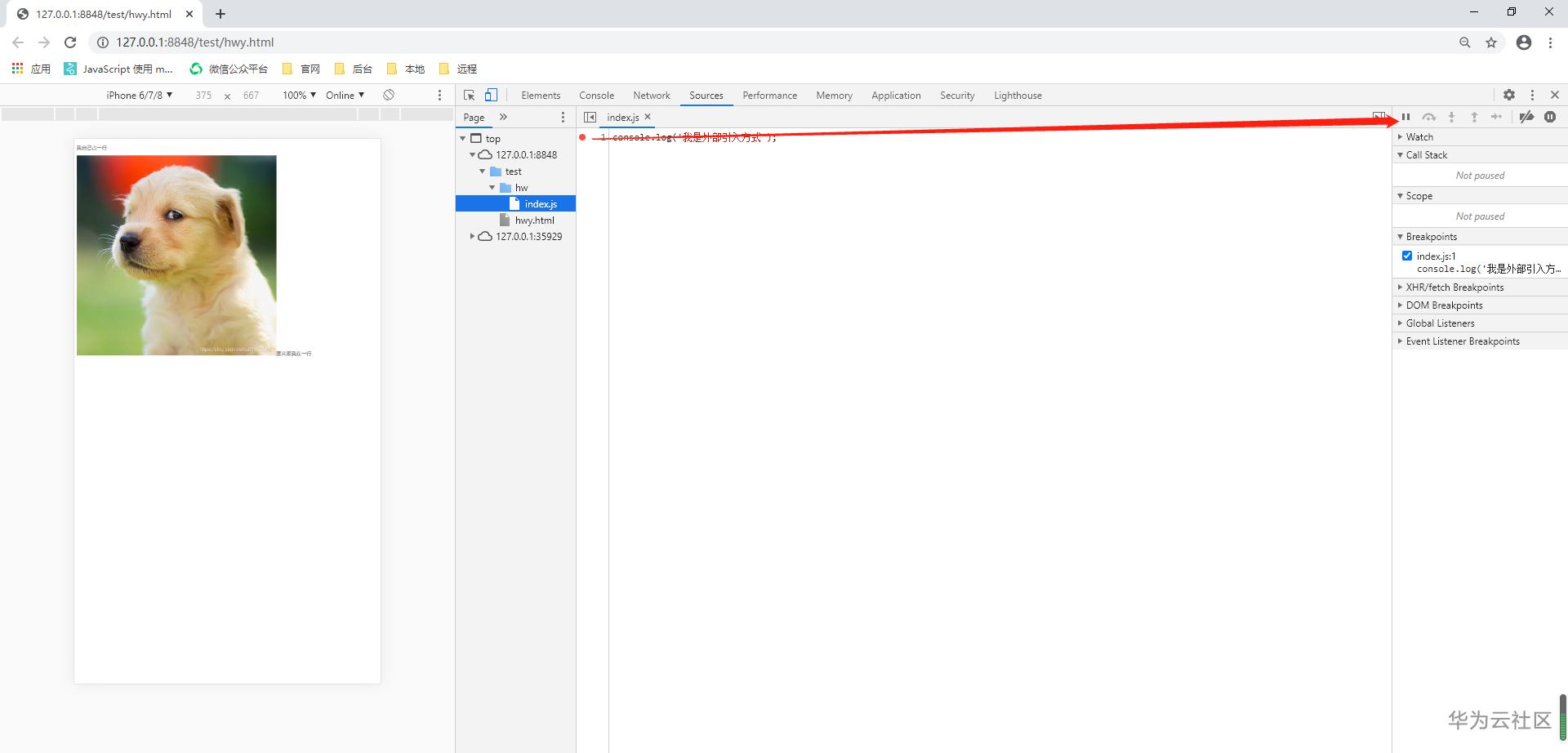Activate the inspect element picker
The width and height of the screenshot is (1568, 753).
(x=469, y=95)
